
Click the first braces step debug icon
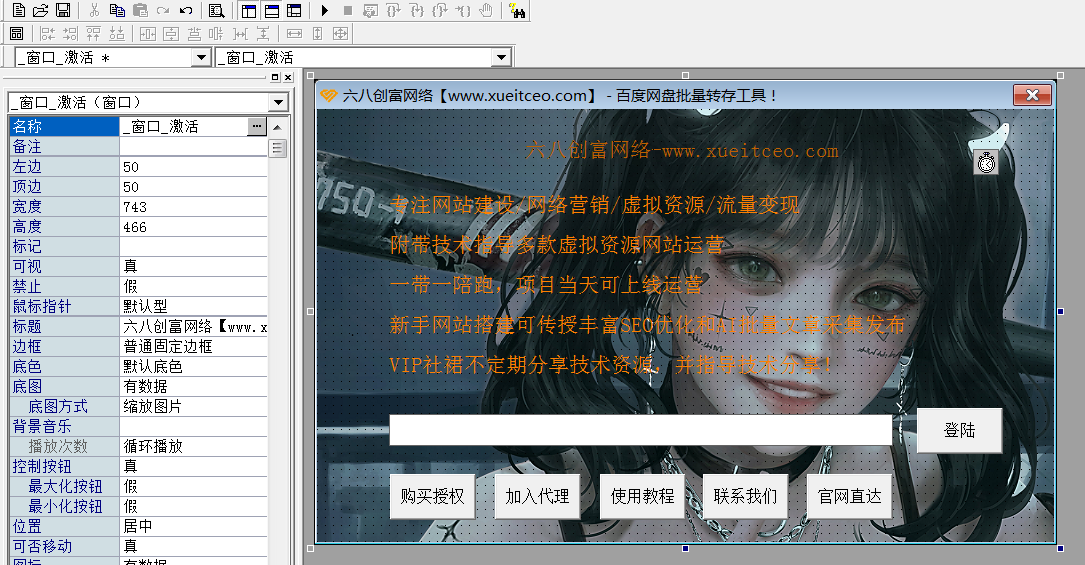(x=393, y=10)
